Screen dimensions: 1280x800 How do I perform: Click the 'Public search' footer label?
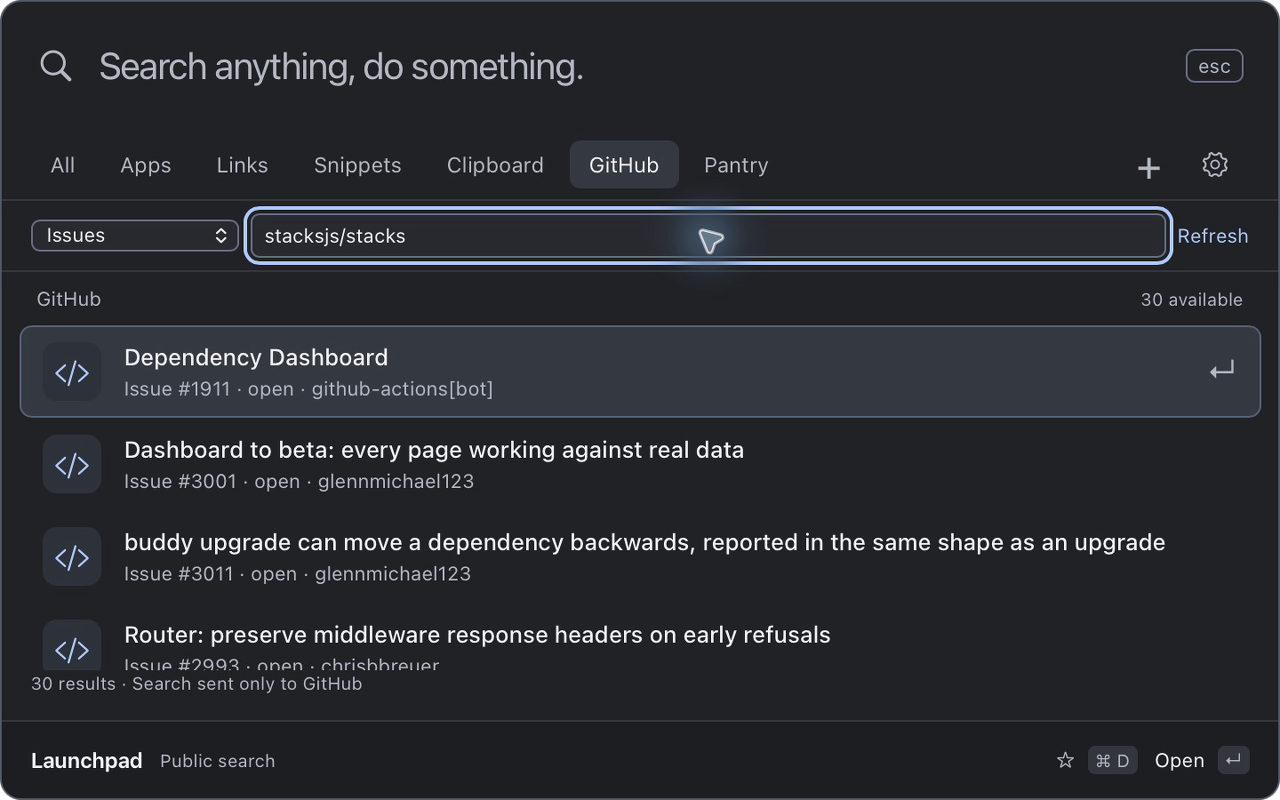[x=217, y=761]
